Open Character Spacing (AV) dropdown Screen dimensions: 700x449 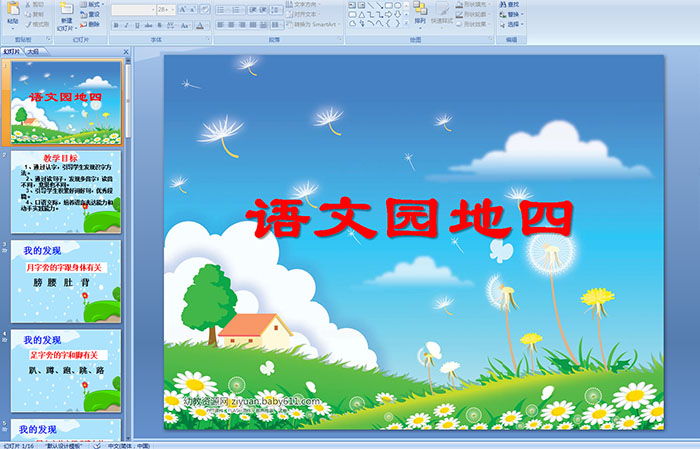(171, 25)
